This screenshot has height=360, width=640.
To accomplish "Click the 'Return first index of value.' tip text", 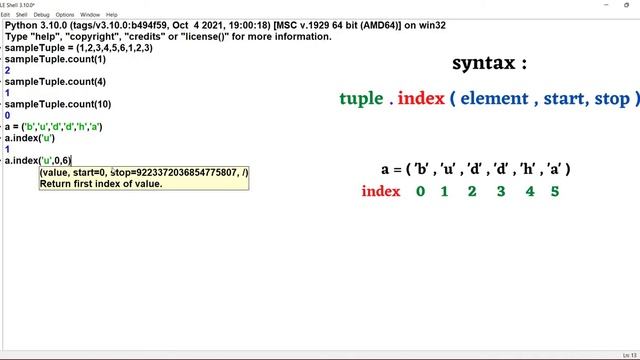I will point(101,184).
